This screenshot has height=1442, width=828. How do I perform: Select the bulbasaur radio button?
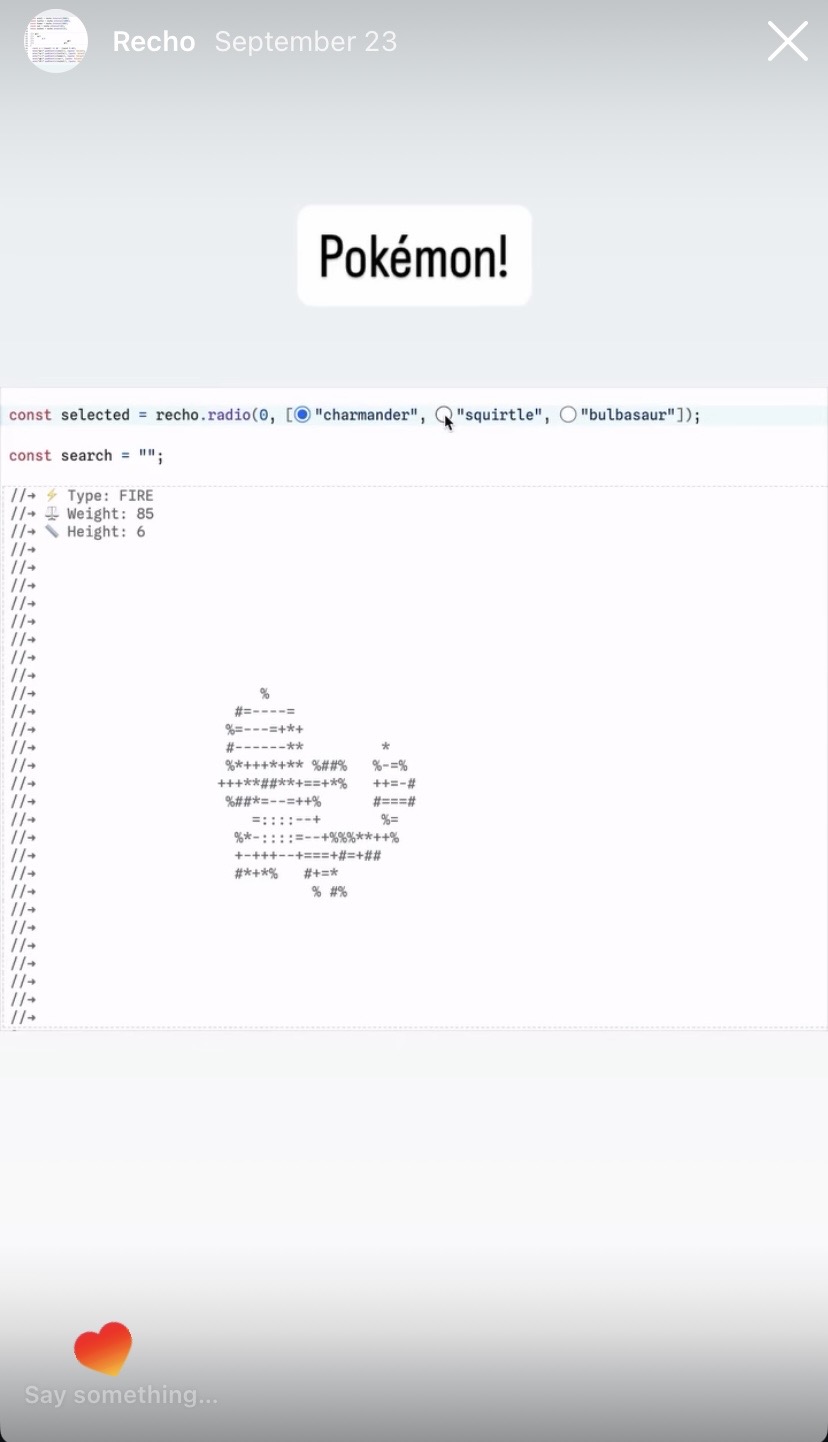pyautogui.click(x=568, y=415)
